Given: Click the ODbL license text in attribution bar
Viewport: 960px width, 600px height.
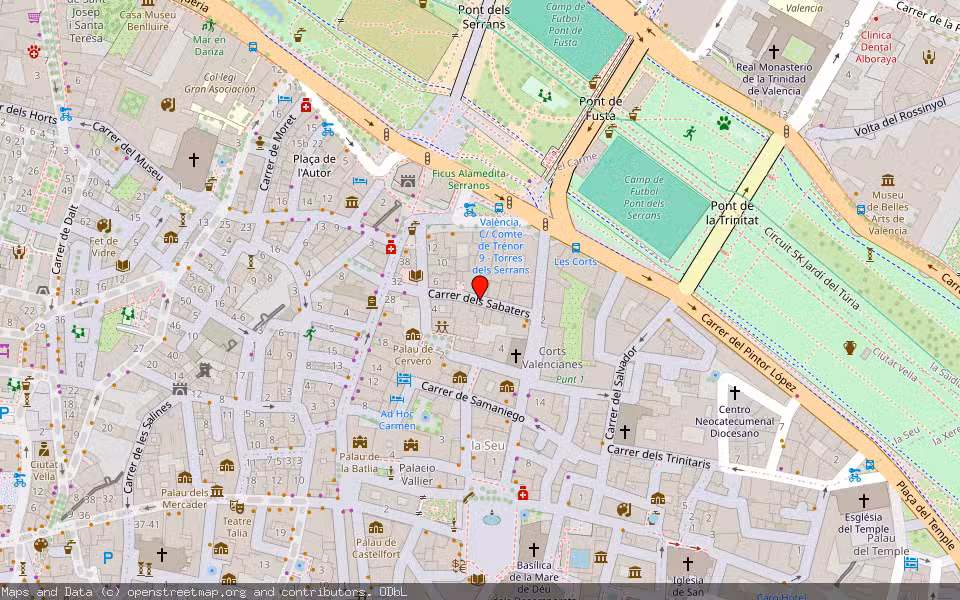Looking at the screenshot, I should tap(393, 591).
